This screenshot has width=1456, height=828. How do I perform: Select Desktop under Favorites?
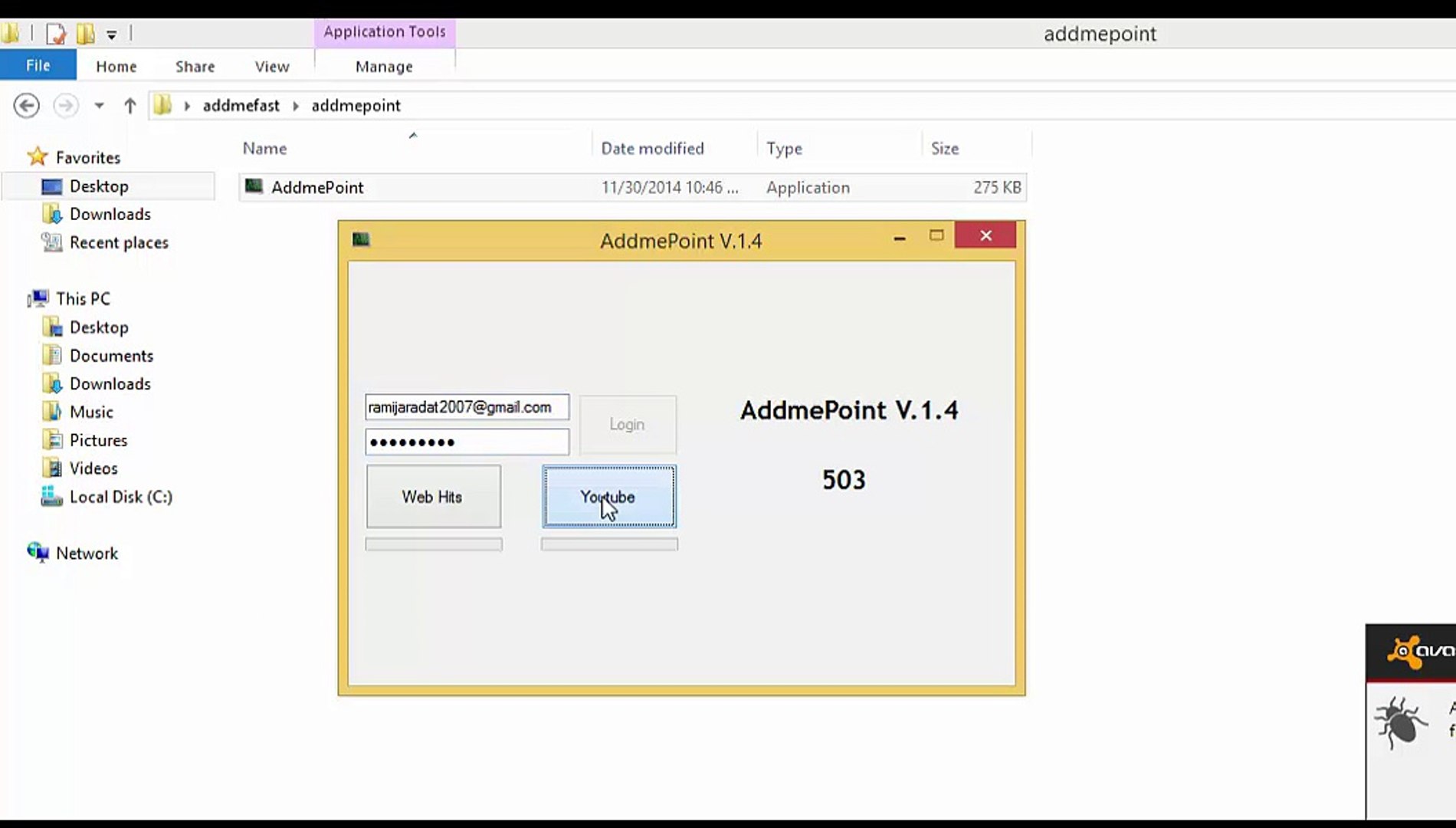[99, 186]
